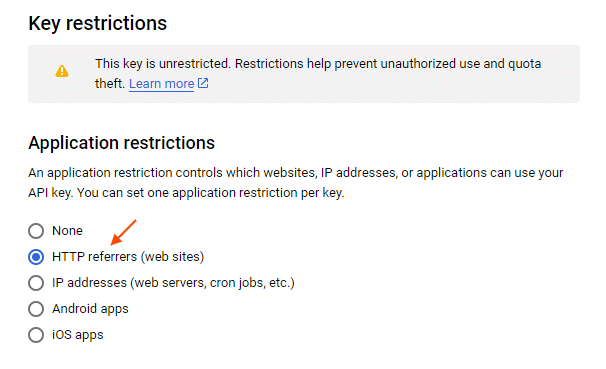
Task: Click the "IP addresses (web servers, cron jobs, etc.)" label
Action: [173, 283]
